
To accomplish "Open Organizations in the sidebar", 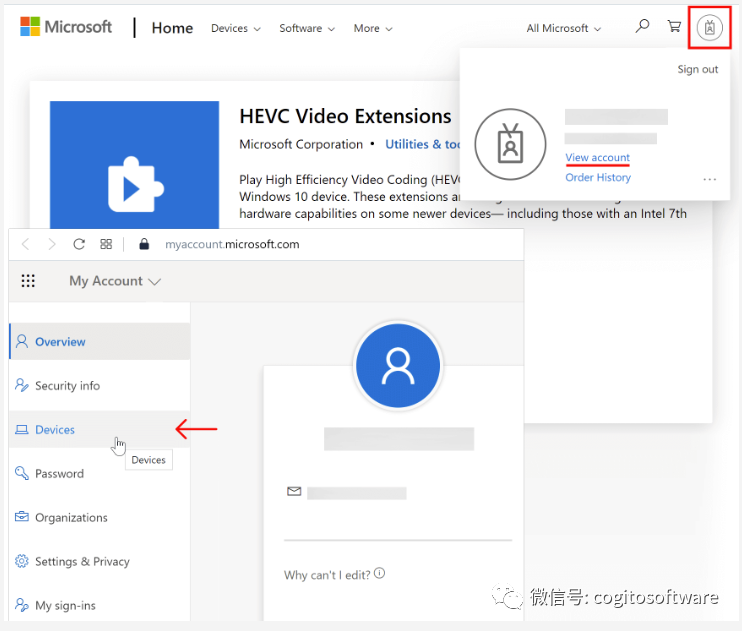I will 99,517.
